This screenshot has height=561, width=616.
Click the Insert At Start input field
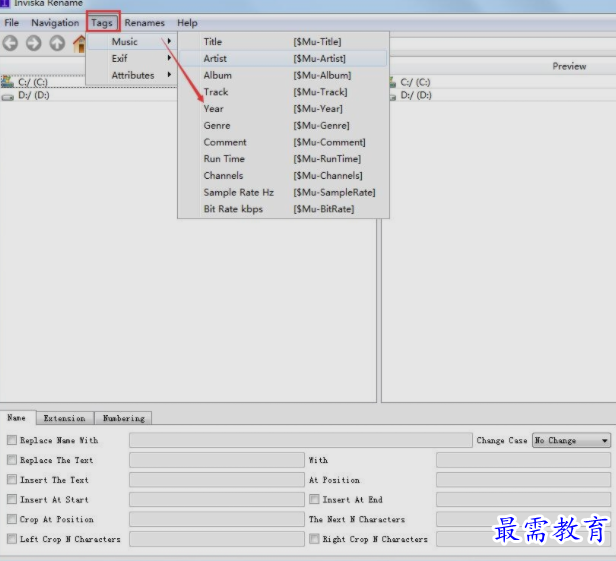(217, 500)
